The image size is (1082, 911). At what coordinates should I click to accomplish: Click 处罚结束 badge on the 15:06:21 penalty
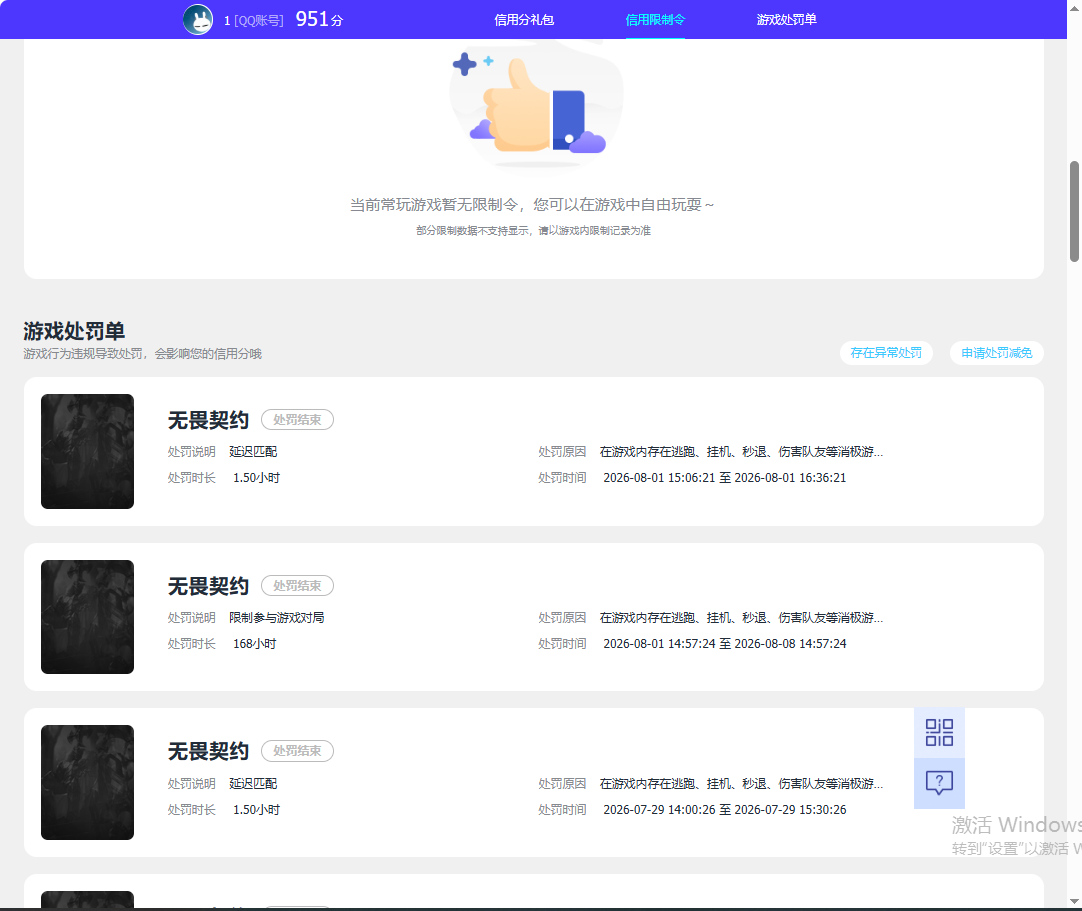coord(297,420)
